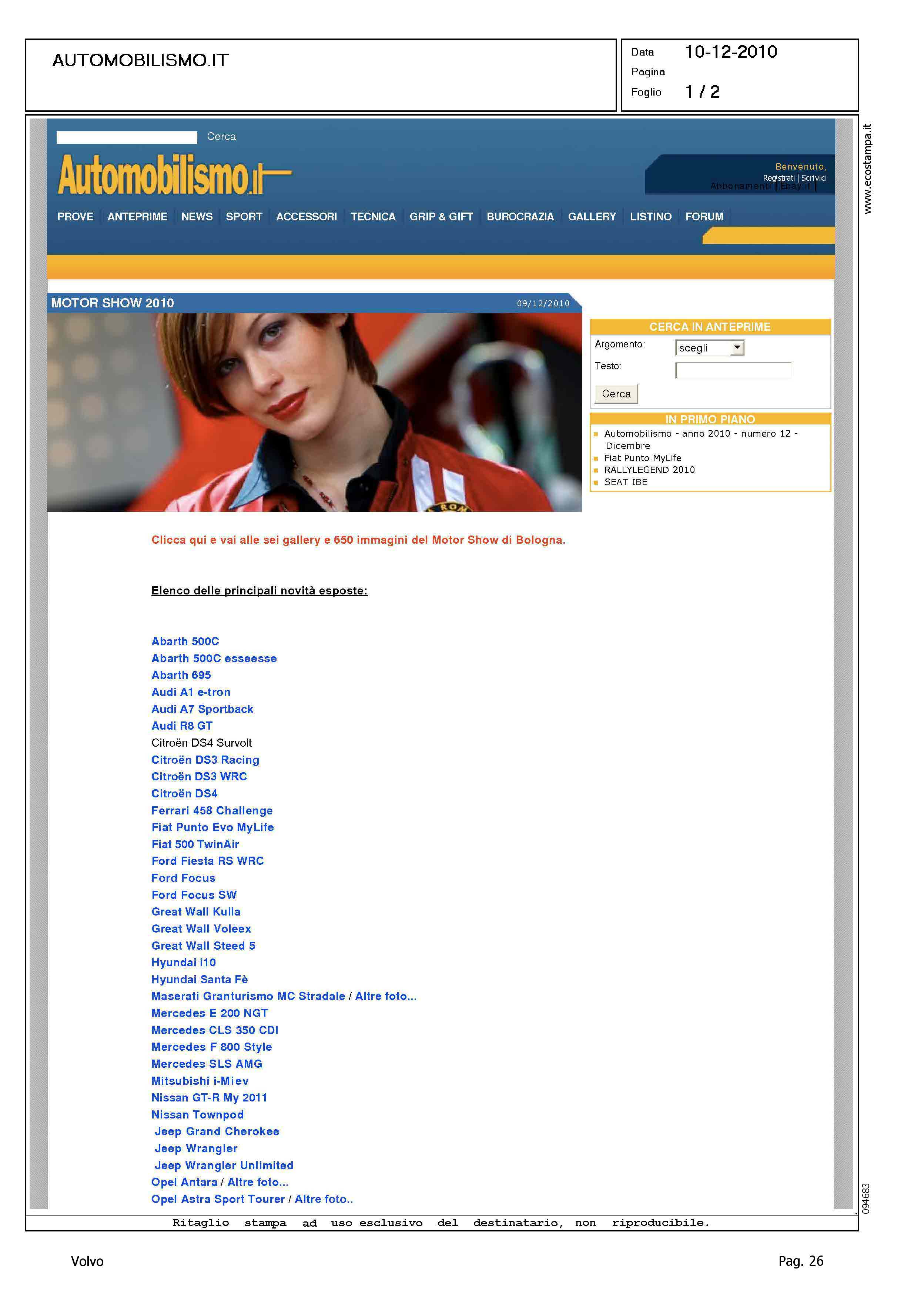Go to the GALLERY menu
924x1297 pixels.
[591, 217]
